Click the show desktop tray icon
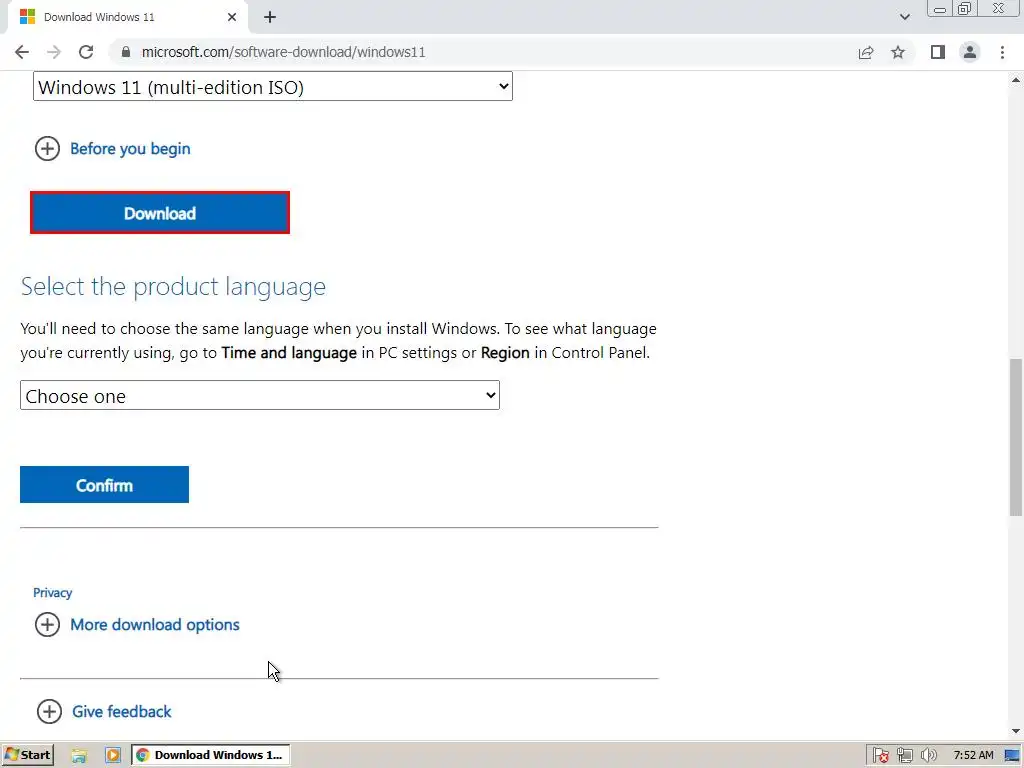This screenshot has width=1024, height=768. pyautogui.click(x=1012, y=756)
